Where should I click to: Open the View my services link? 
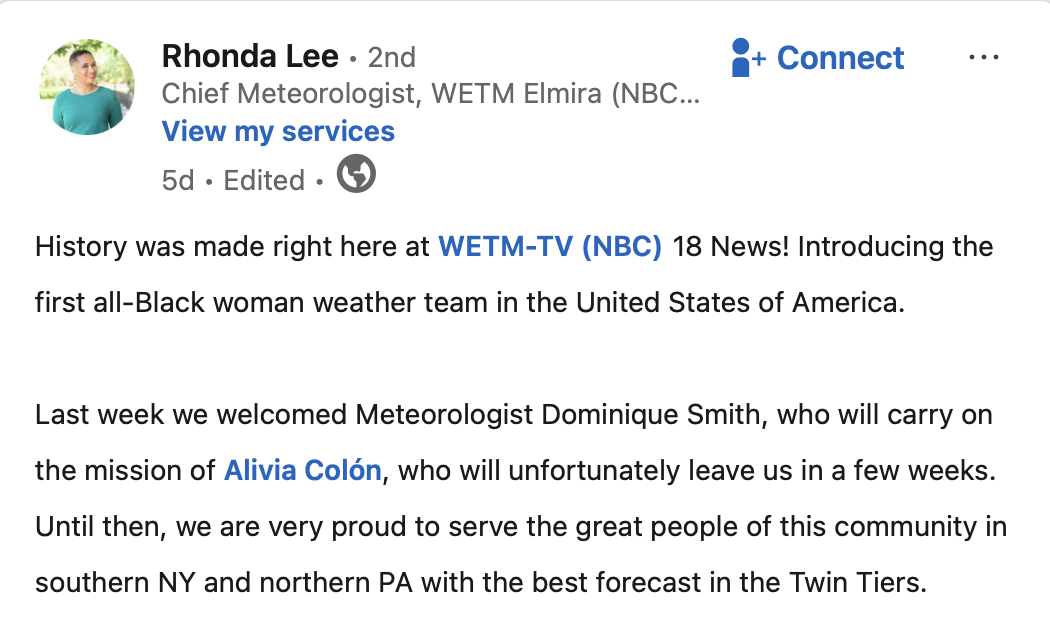coord(279,131)
